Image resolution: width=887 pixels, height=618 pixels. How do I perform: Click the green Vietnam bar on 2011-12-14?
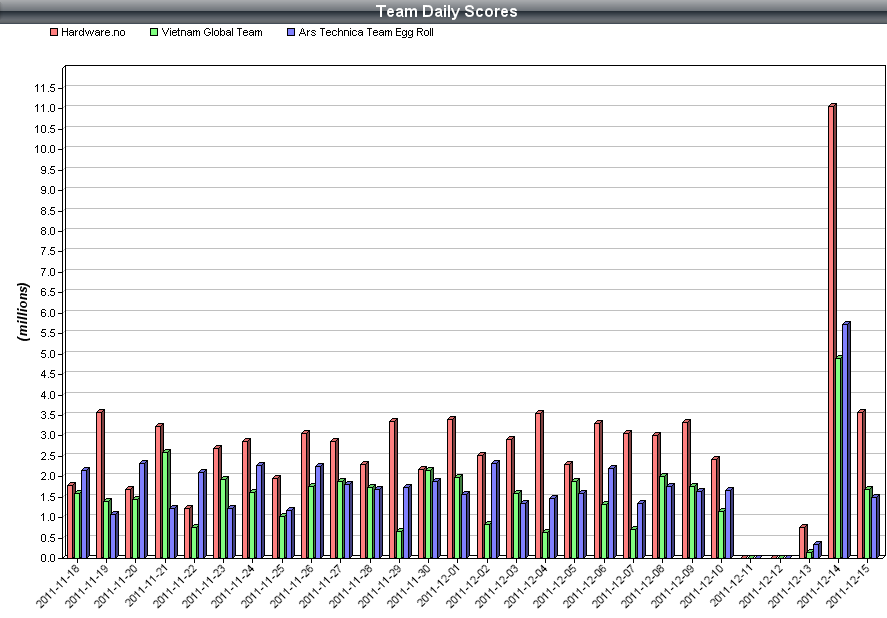click(x=839, y=457)
